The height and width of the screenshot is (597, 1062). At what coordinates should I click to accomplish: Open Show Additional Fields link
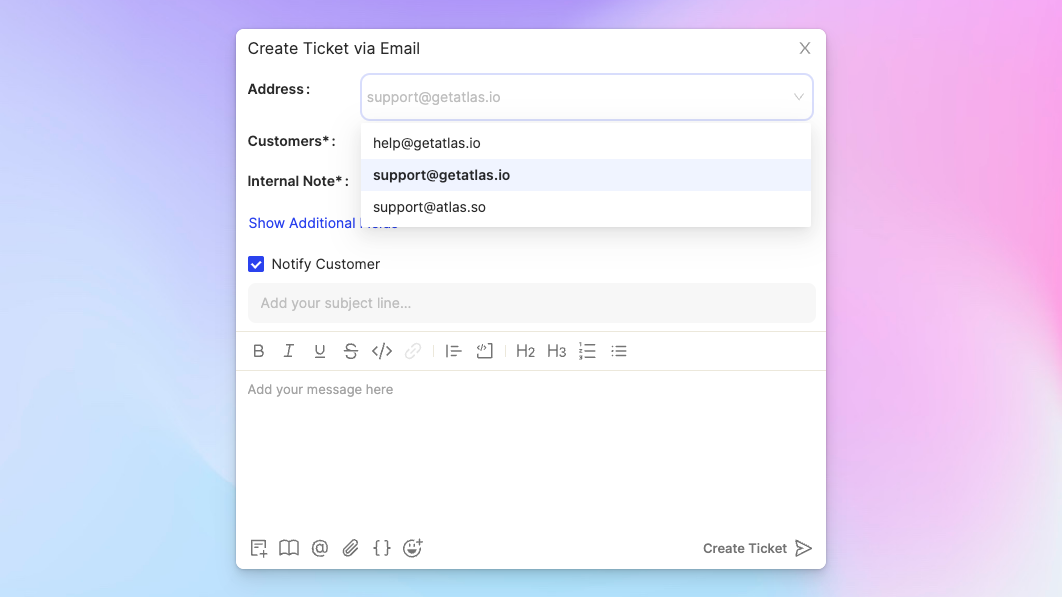click(x=323, y=223)
